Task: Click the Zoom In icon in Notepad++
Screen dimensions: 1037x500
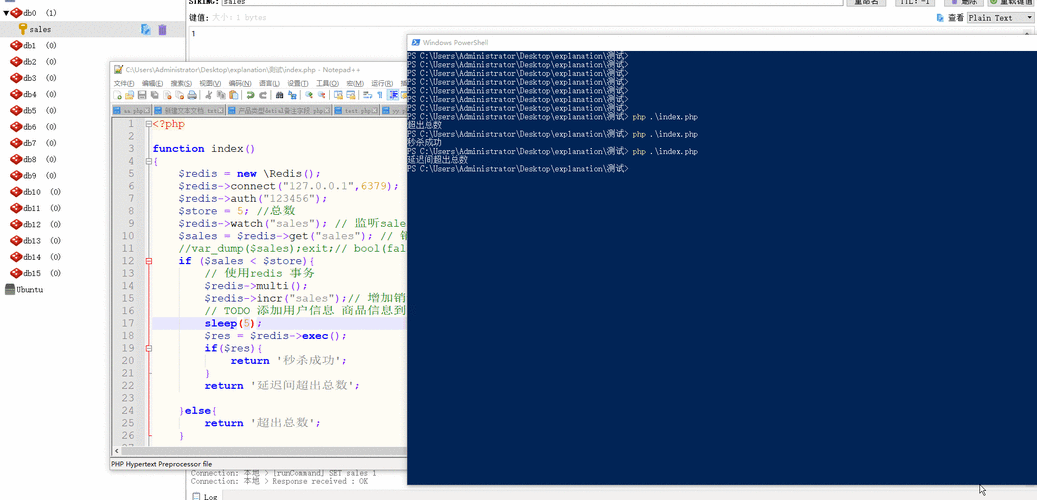Action: pos(309,95)
